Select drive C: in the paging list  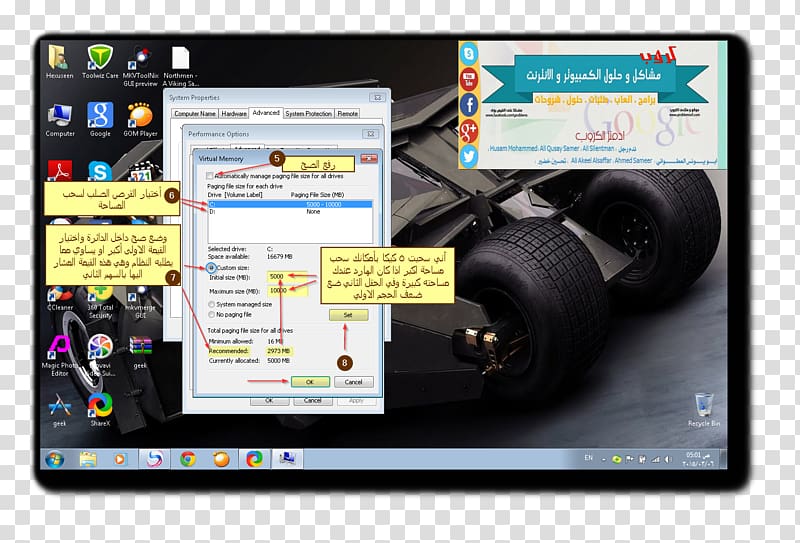point(290,205)
